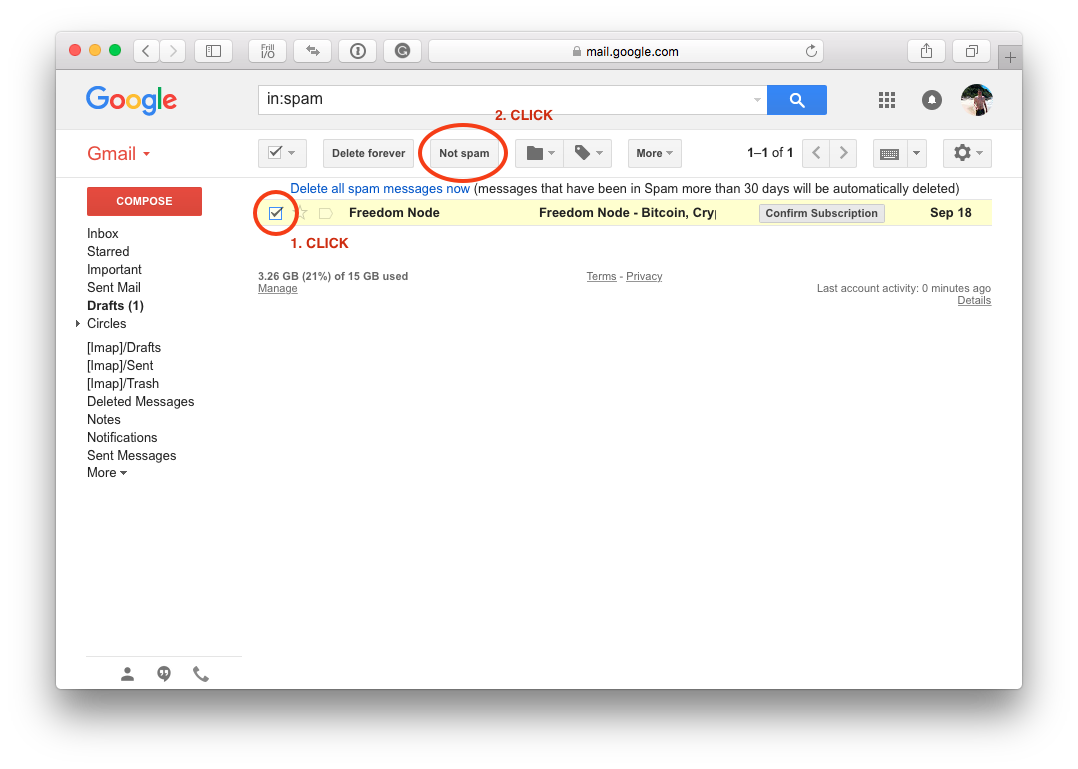
Task: Open the account profile picture
Action: click(976, 100)
